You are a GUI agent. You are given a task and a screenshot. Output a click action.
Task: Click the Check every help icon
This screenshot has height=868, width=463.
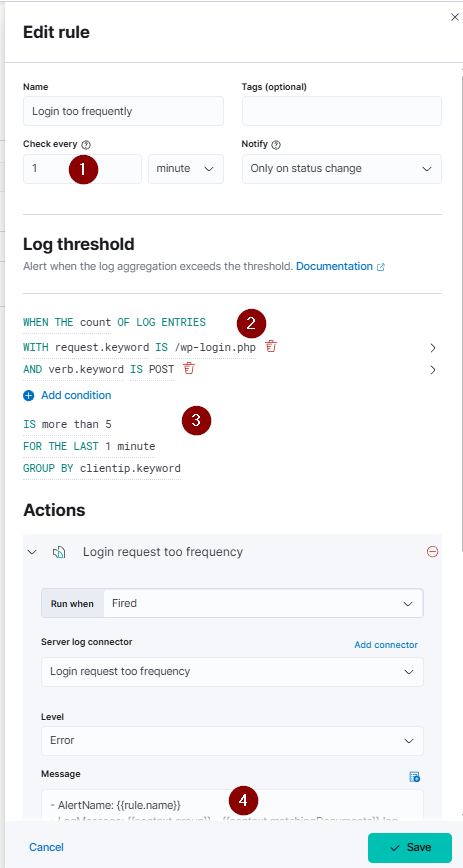pos(86,144)
